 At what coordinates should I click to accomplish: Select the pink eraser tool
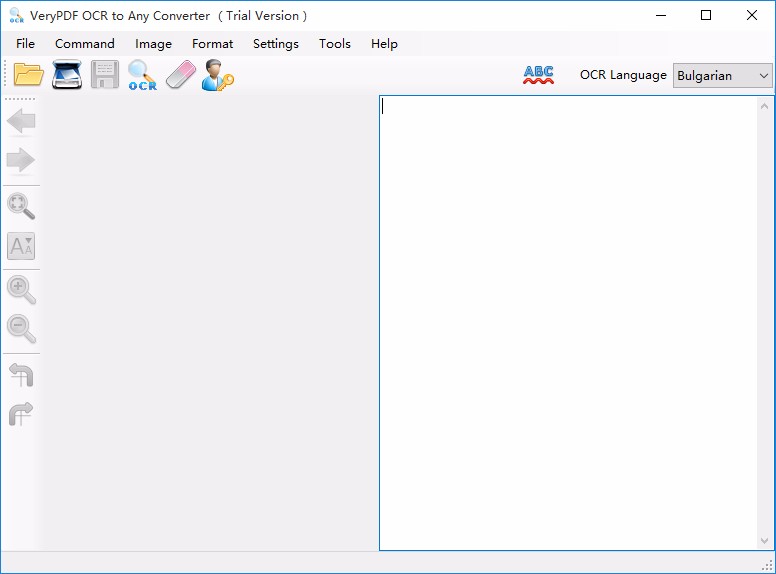click(181, 75)
